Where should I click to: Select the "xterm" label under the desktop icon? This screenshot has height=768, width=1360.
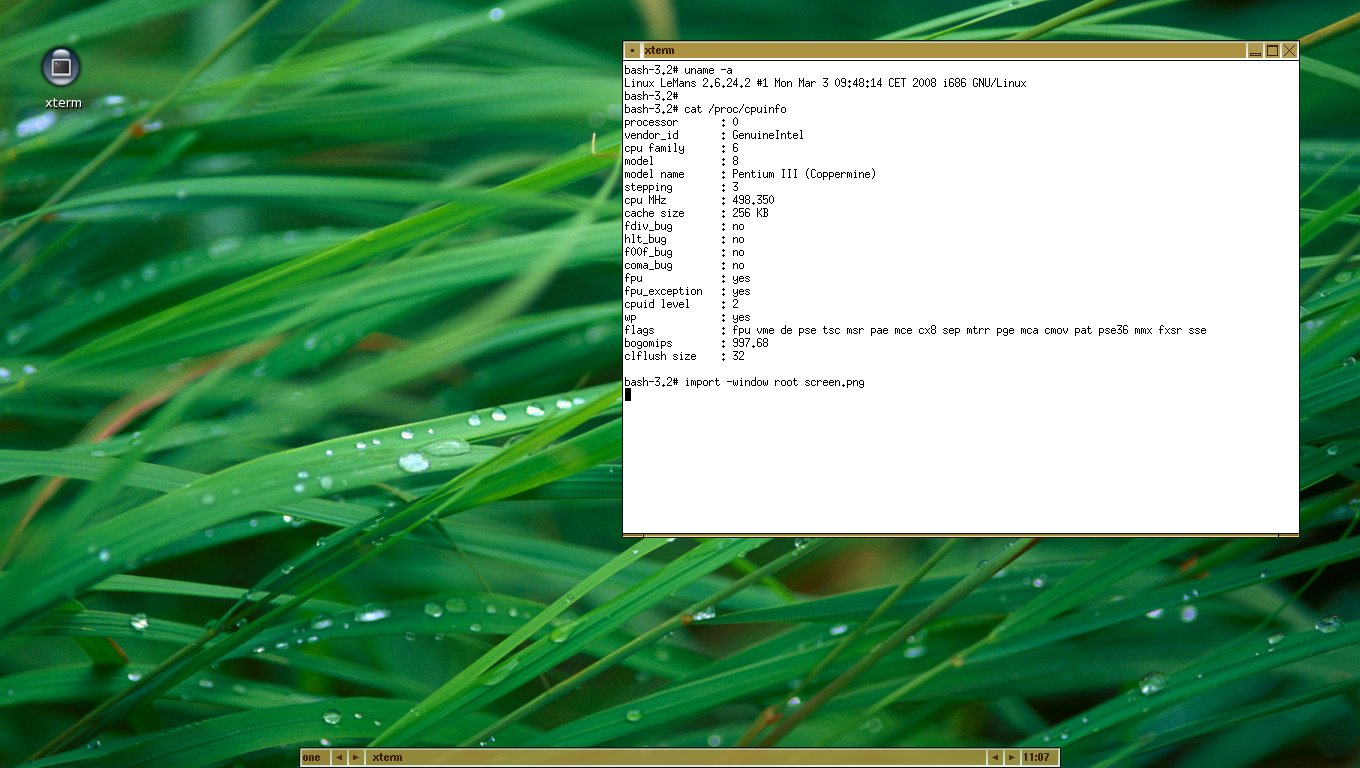pos(63,102)
